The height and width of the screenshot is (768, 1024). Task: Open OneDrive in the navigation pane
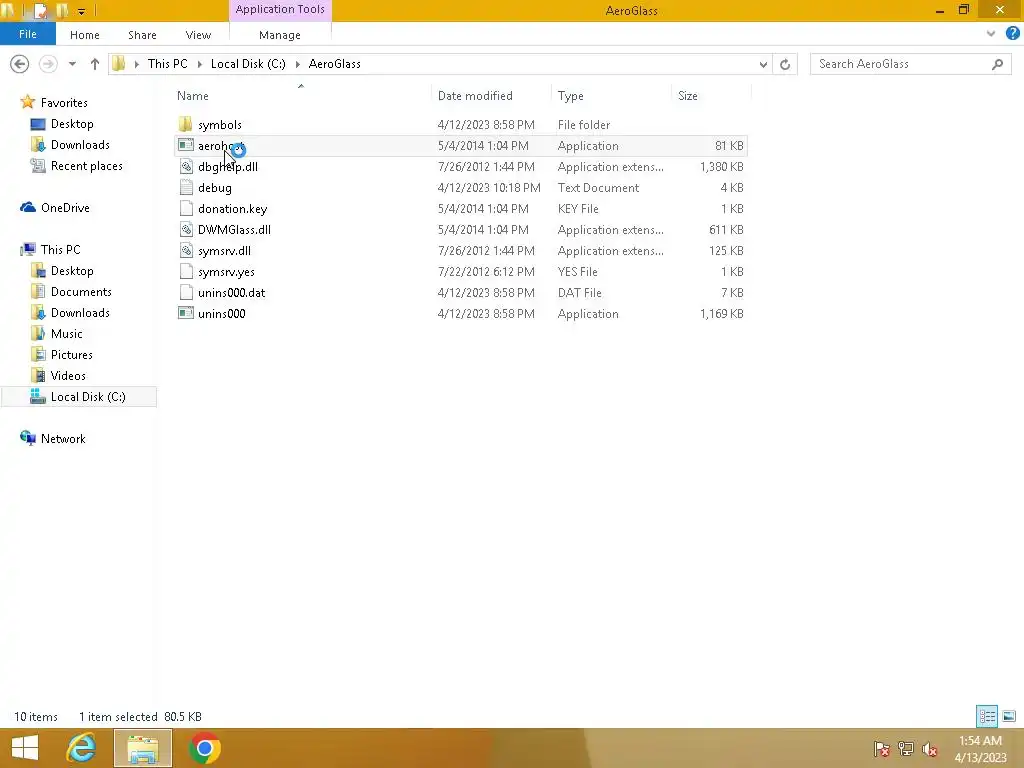coord(65,208)
